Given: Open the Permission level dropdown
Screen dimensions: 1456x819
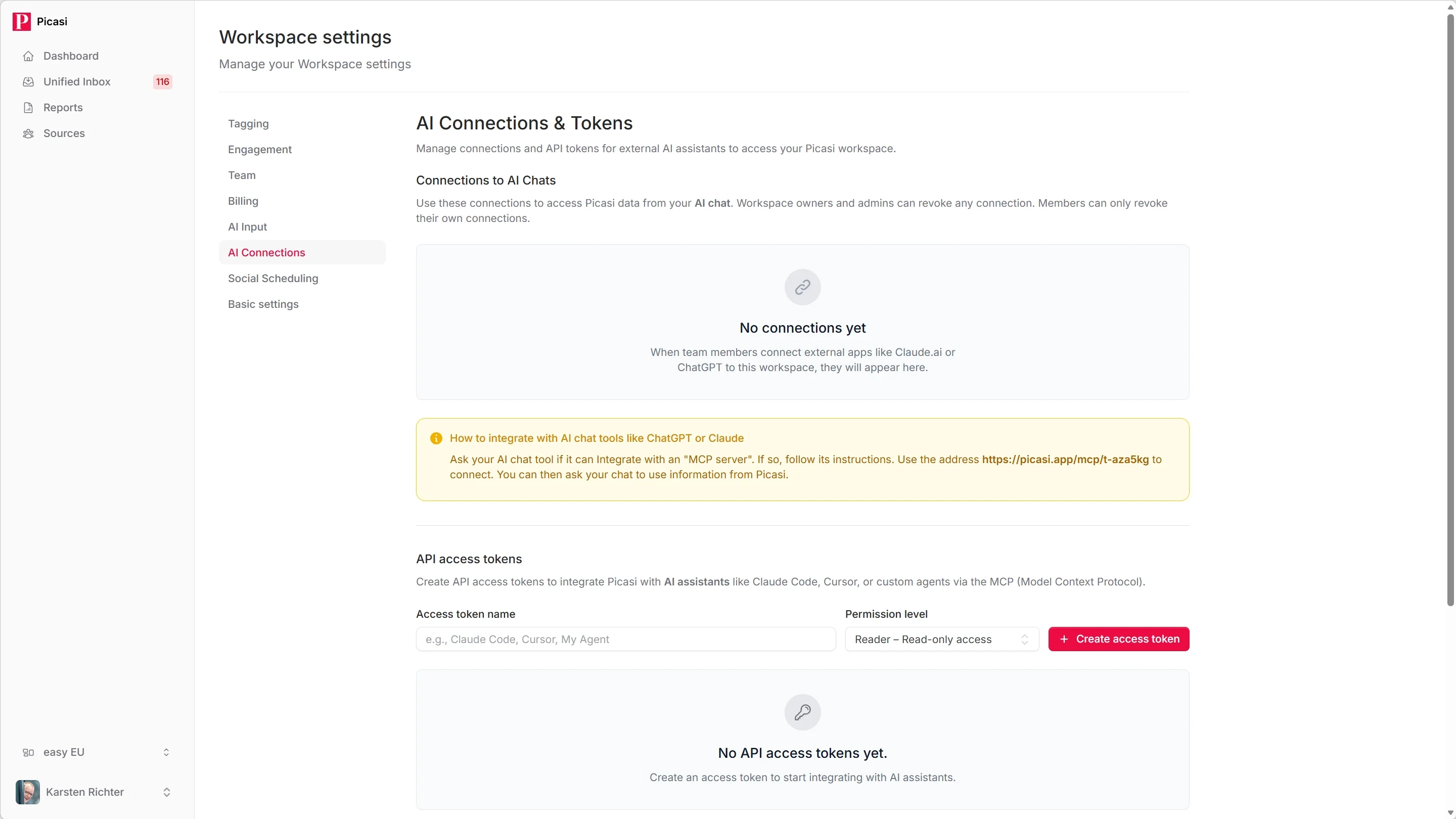Looking at the screenshot, I should 942,639.
